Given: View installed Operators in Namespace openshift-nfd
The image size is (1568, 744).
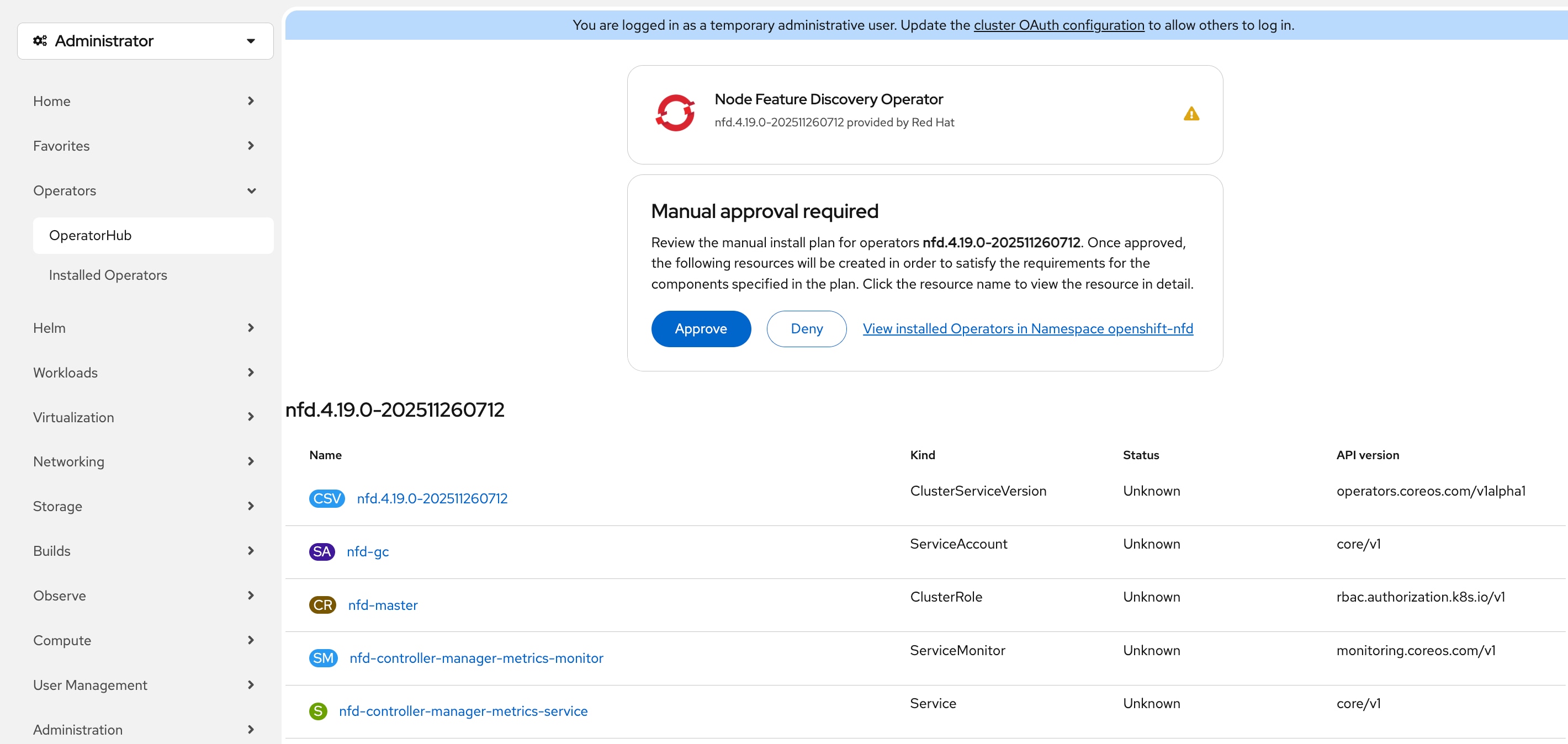Looking at the screenshot, I should point(1027,328).
